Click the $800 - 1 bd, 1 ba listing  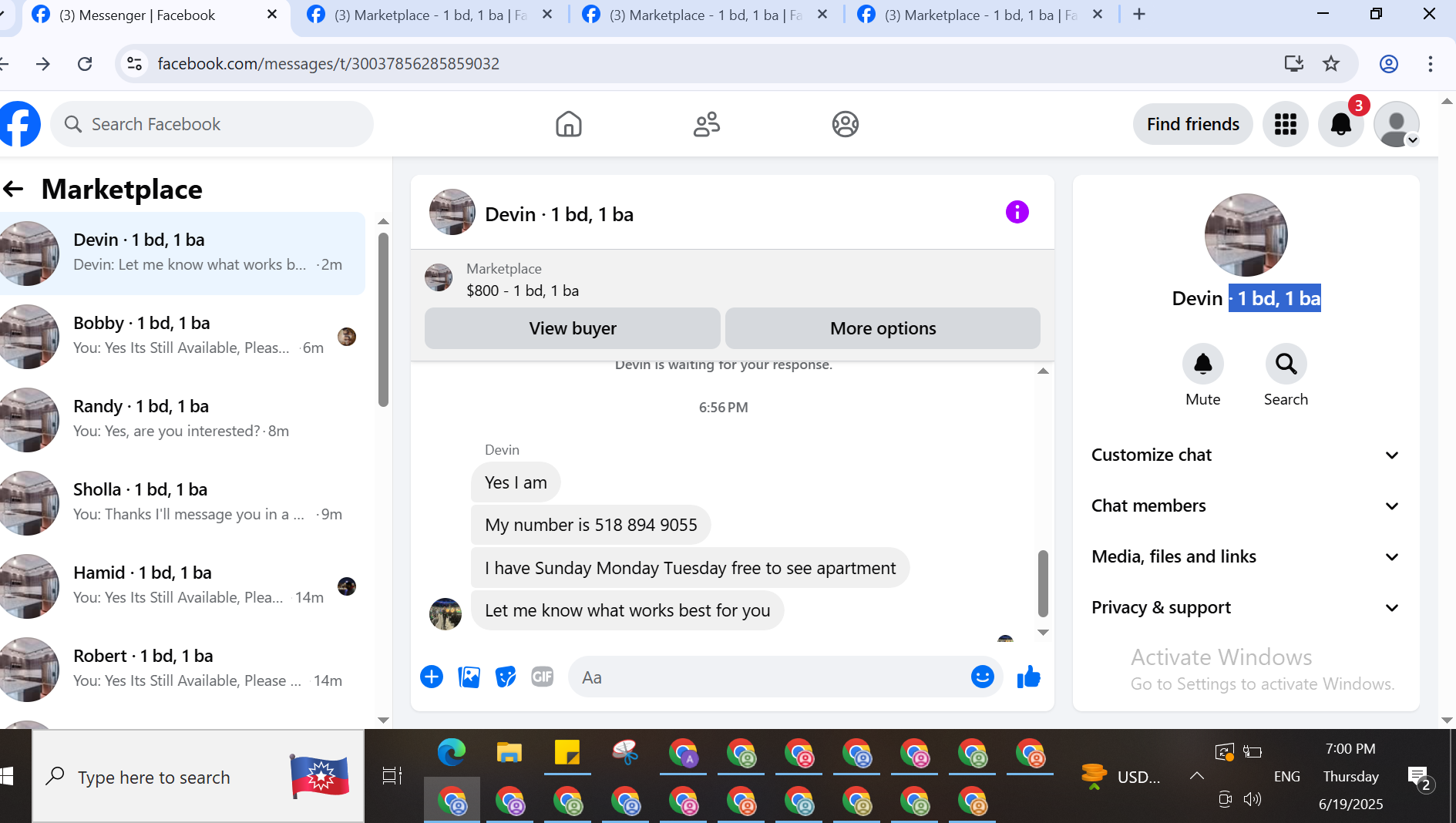click(523, 291)
